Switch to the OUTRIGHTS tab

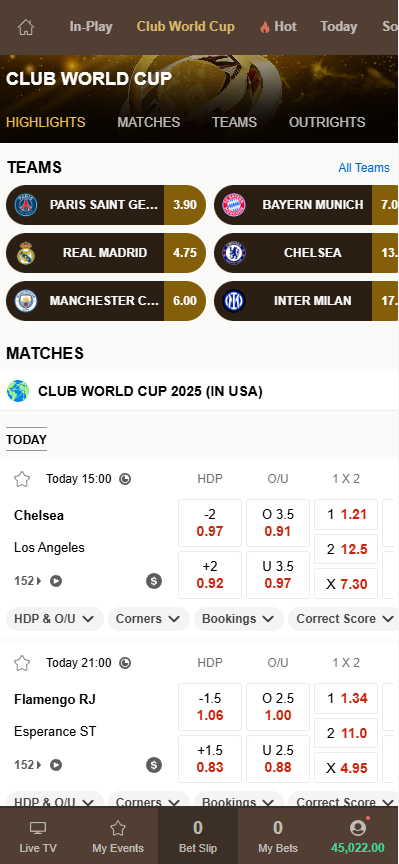327,122
